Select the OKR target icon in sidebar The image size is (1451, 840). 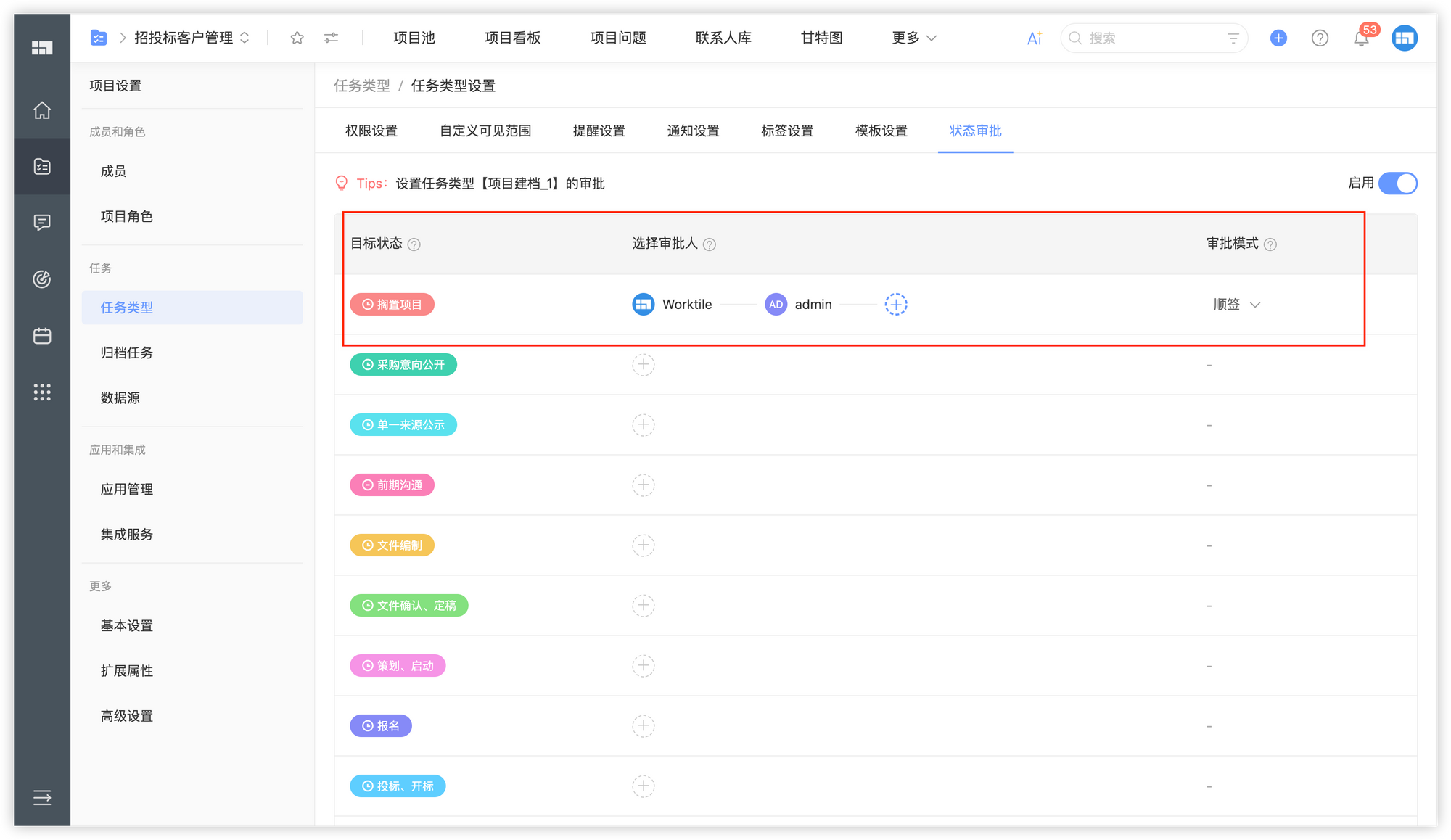click(41, 279)
